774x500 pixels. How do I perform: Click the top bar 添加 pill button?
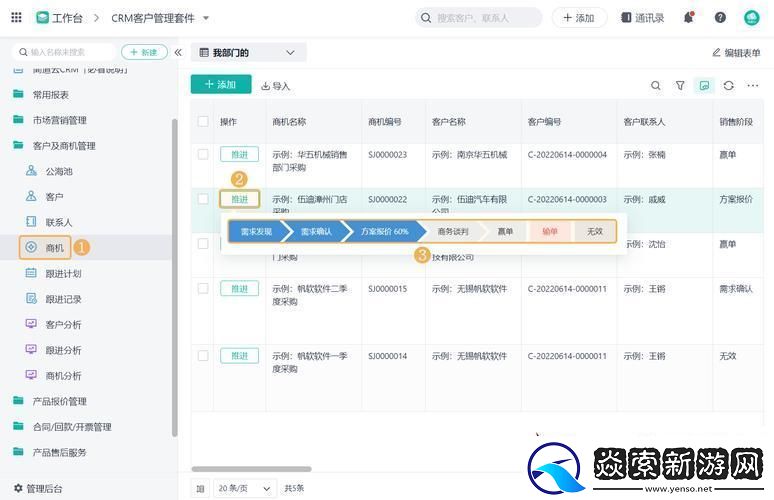pos(579,18)
